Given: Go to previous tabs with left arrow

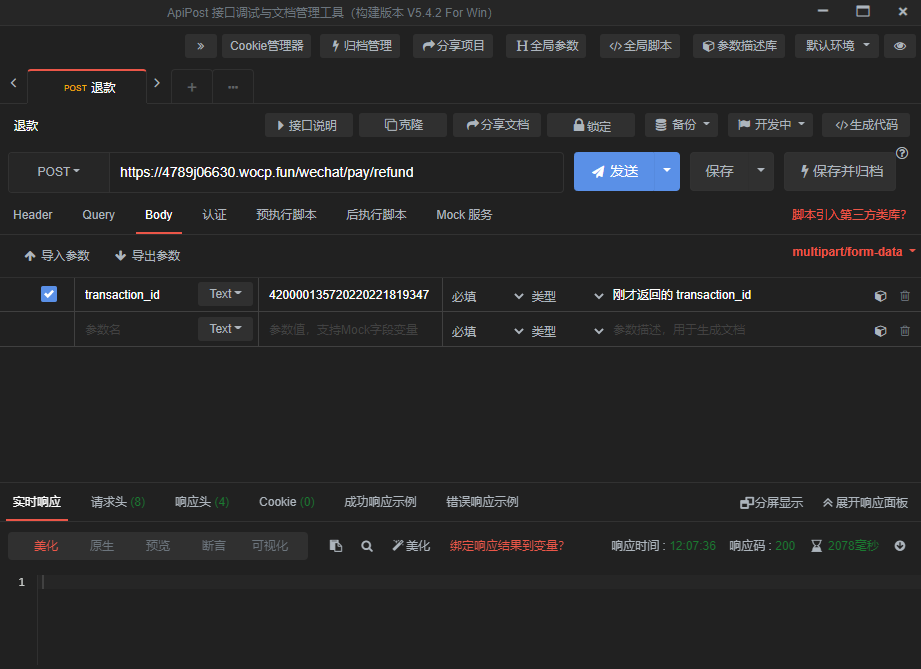Looking at the screenshot, I should pyautogui.click(x=14, y=83).
